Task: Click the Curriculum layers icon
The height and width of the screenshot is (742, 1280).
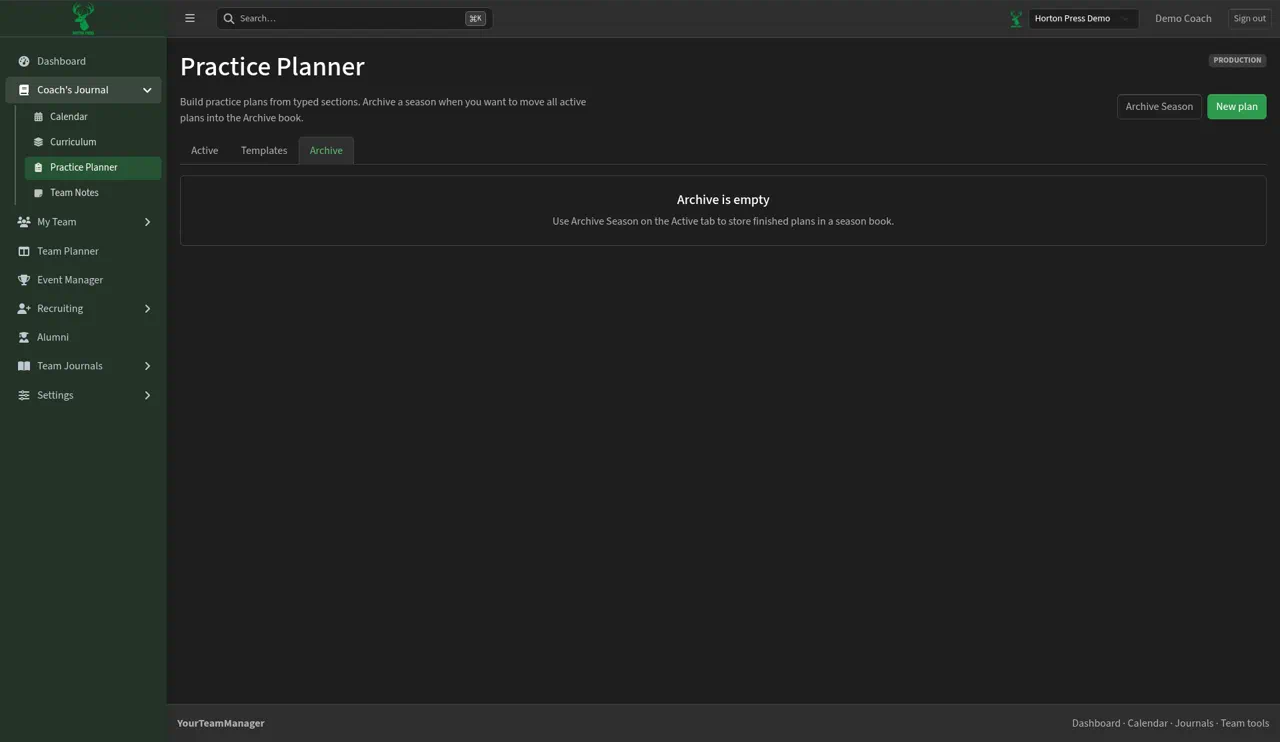Action: (x=39, y=142)
